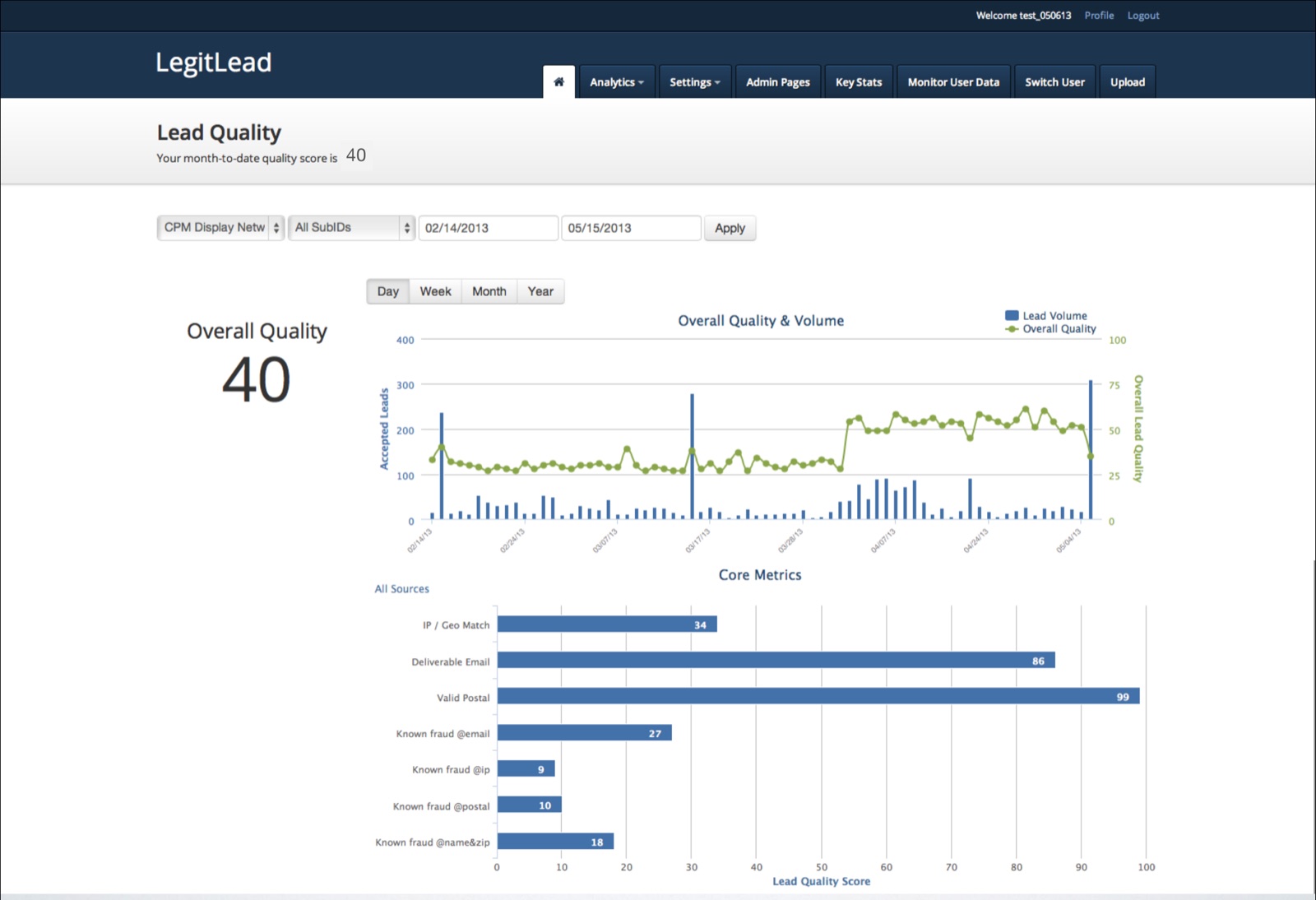This screenshot has height=900, width=1316.
Task: Click the 'Your month-to-date quality score is' text
Action: 247,158
